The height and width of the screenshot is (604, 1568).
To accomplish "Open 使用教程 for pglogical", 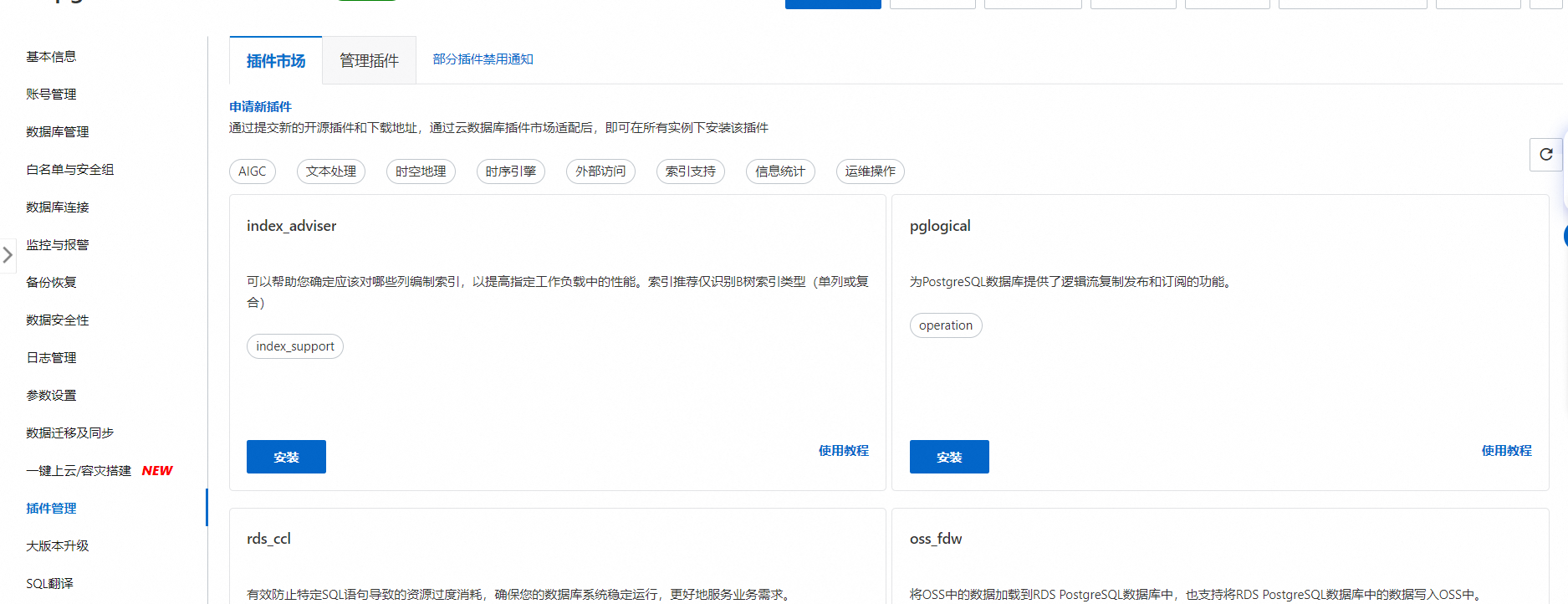I will [1506, 450].
